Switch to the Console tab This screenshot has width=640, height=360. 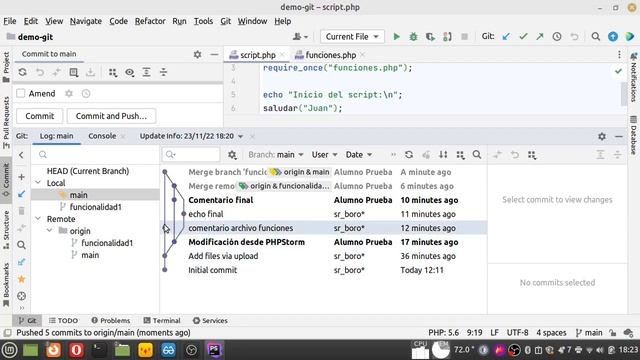click(102, 136)
